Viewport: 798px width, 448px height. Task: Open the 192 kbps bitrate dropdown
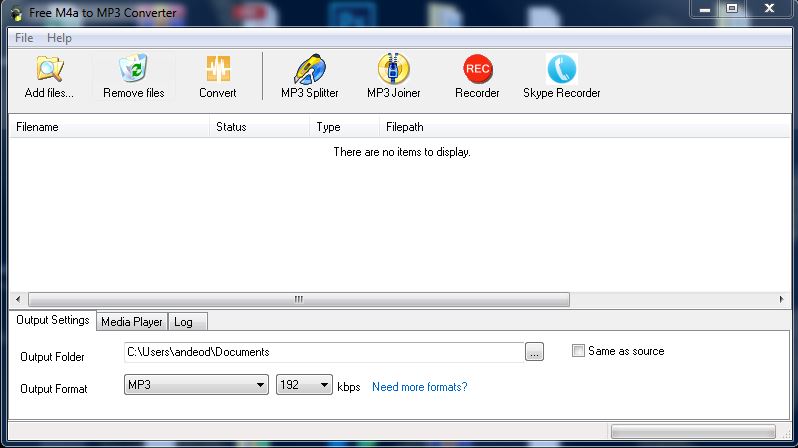[x=304, y=385]
